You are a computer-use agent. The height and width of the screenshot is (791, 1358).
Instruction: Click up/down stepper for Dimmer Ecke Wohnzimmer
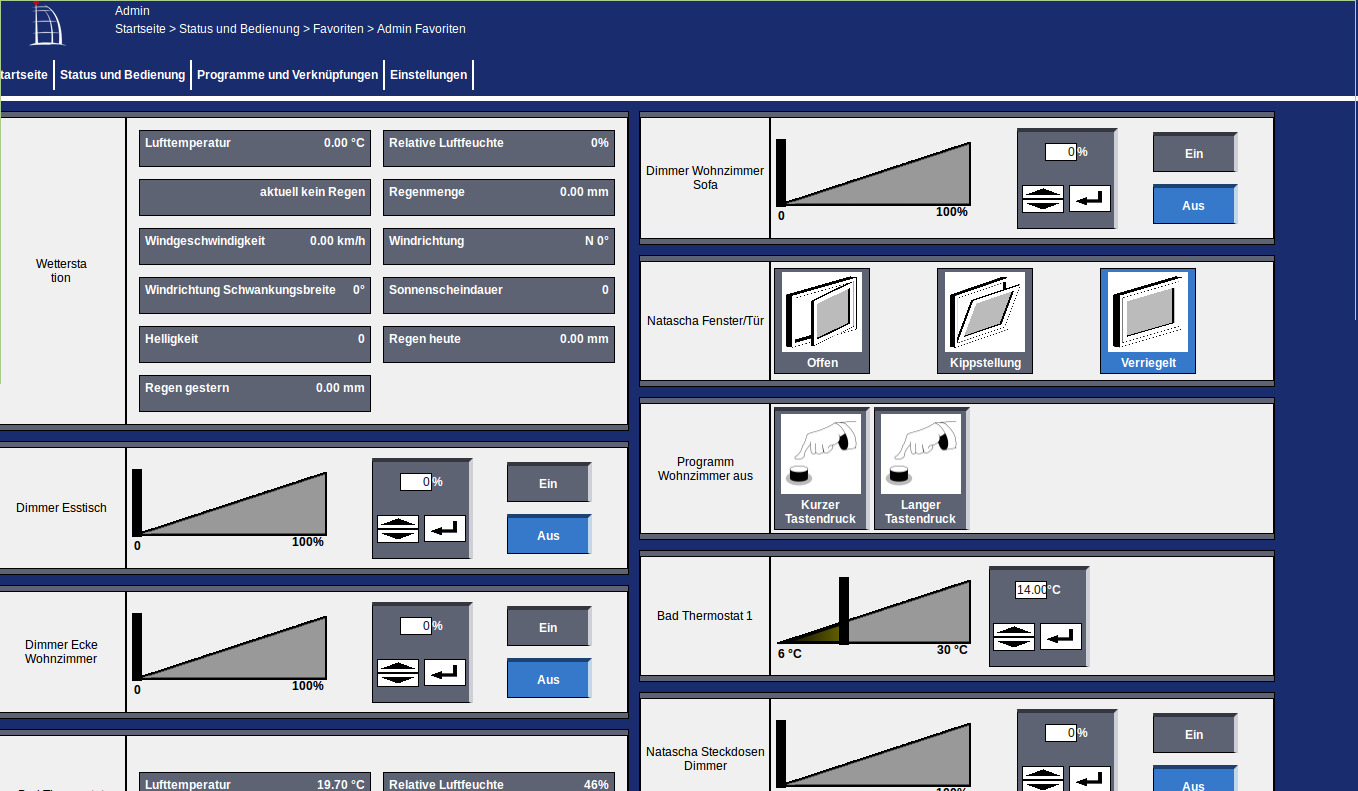tap(398, 672)
